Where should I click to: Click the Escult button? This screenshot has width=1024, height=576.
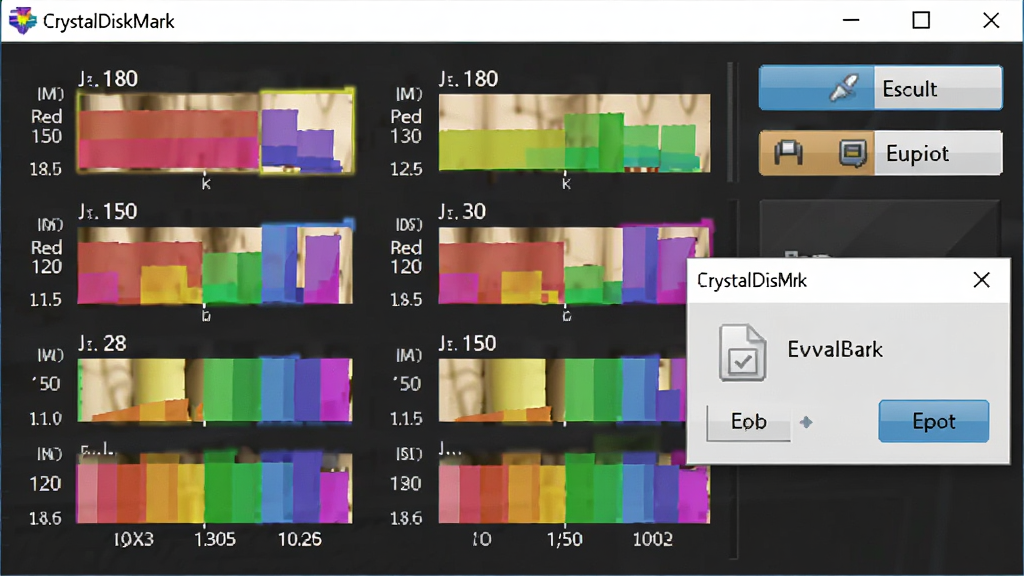(880, 88)
